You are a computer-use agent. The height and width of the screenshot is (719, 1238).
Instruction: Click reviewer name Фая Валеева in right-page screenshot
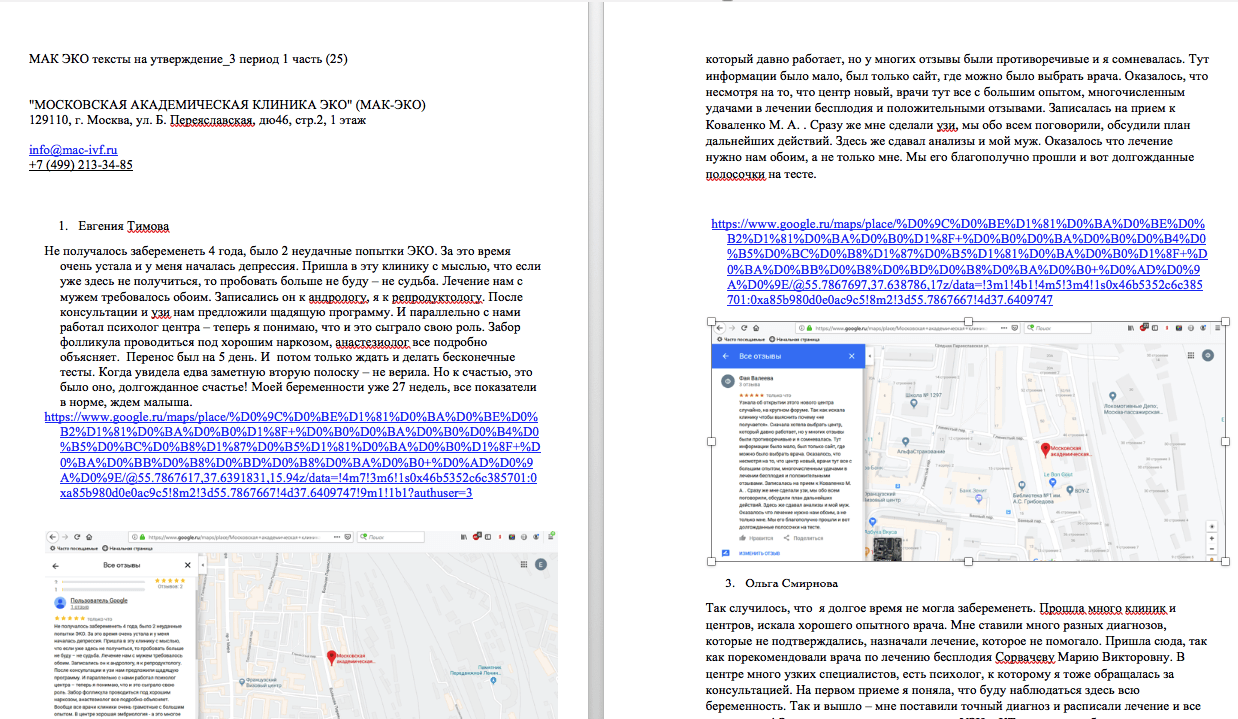[x=756, y=378]
